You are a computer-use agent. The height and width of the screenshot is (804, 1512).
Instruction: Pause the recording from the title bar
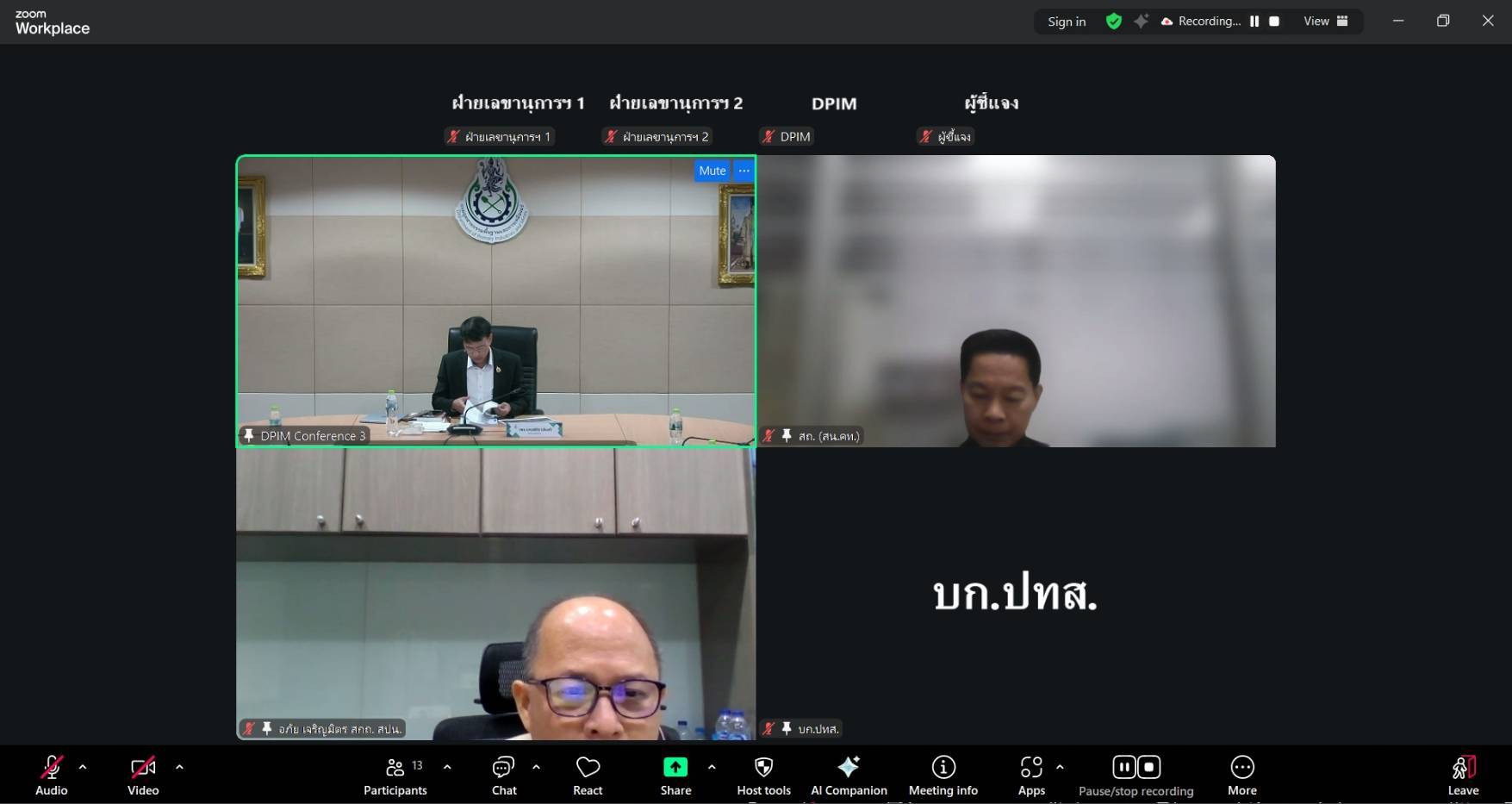click(1254, 21)
